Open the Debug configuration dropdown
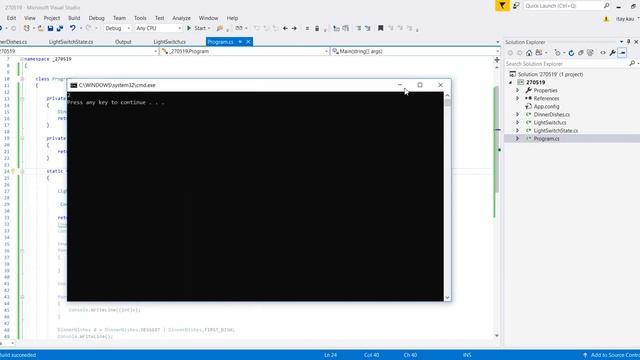The height and width of the screenshot is (360, 640). (x=117, y=28)
